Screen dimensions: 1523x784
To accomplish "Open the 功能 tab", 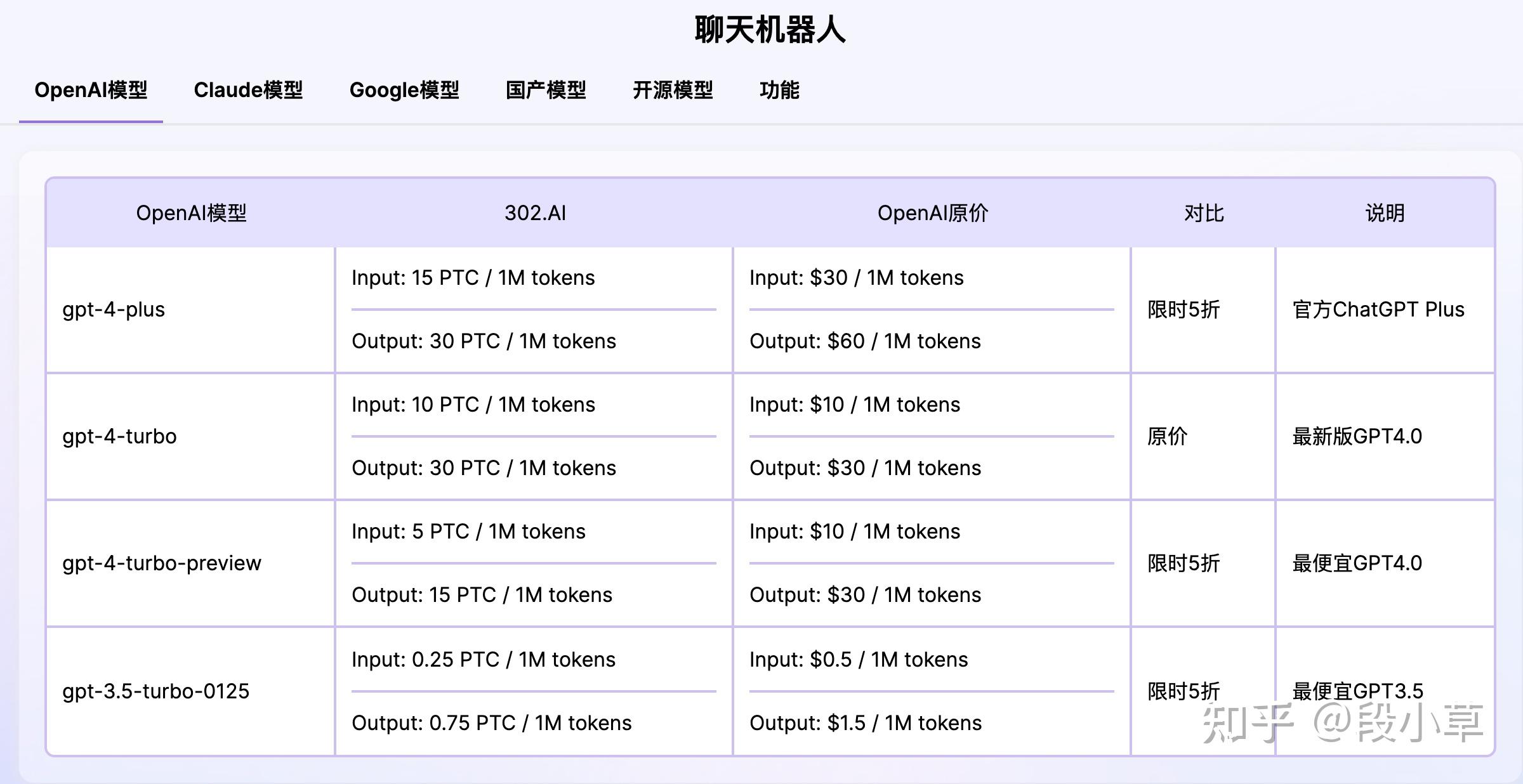I will pyautogui.click(x=780, y=90).
